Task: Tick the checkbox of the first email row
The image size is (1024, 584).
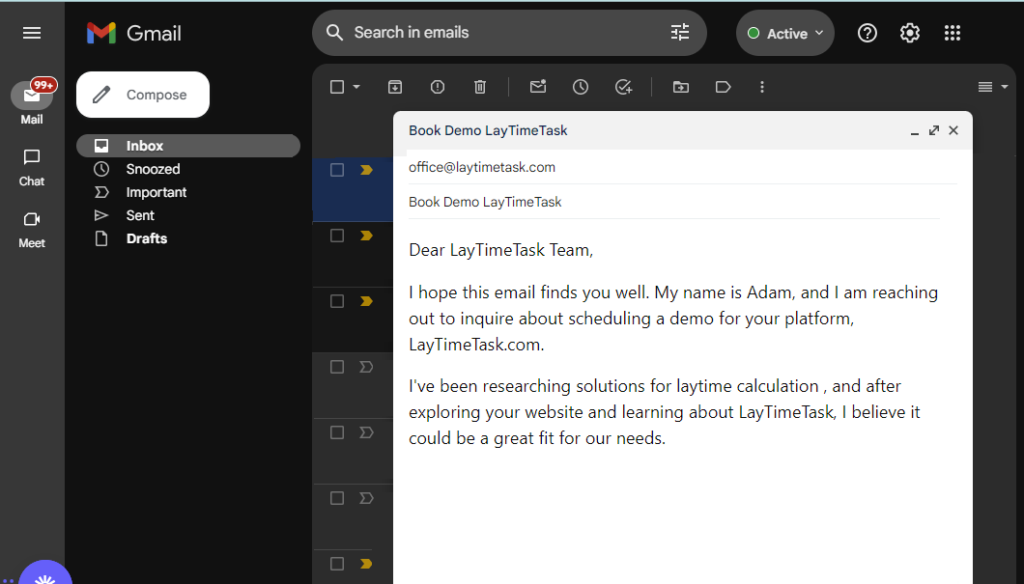Action: point(337,170)
